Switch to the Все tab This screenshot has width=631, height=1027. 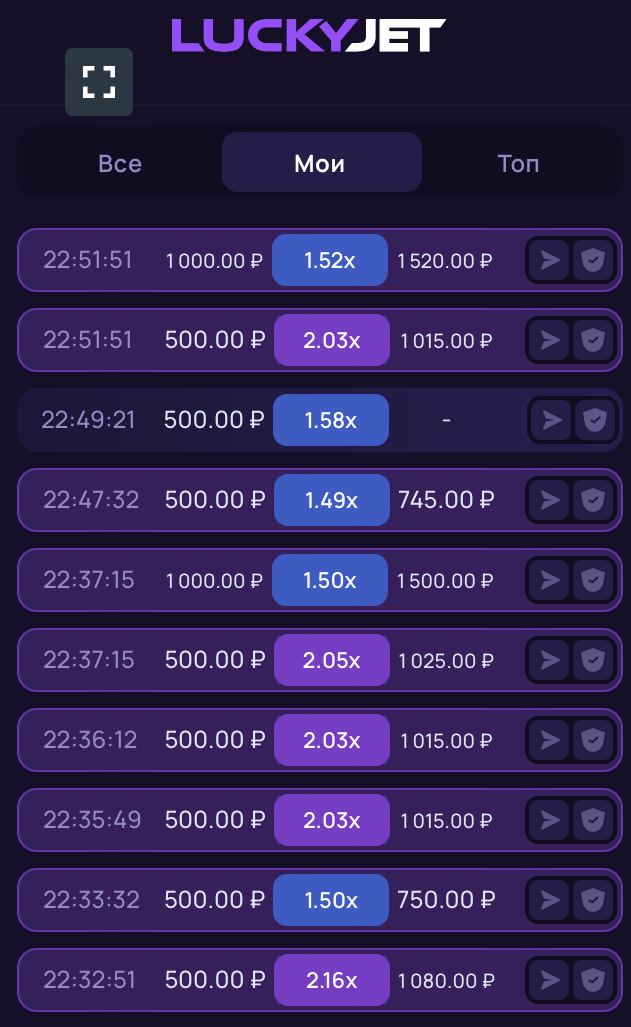[x=120, y=163]
